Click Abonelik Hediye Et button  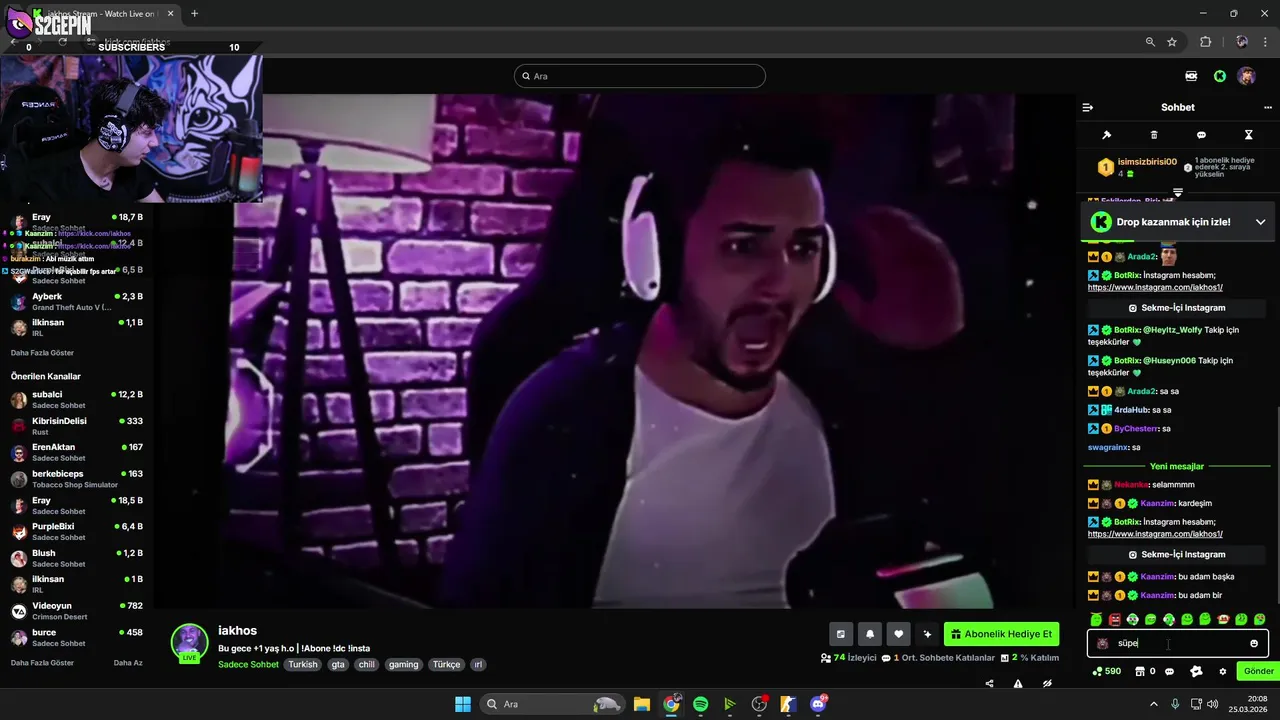point(1001,634)
